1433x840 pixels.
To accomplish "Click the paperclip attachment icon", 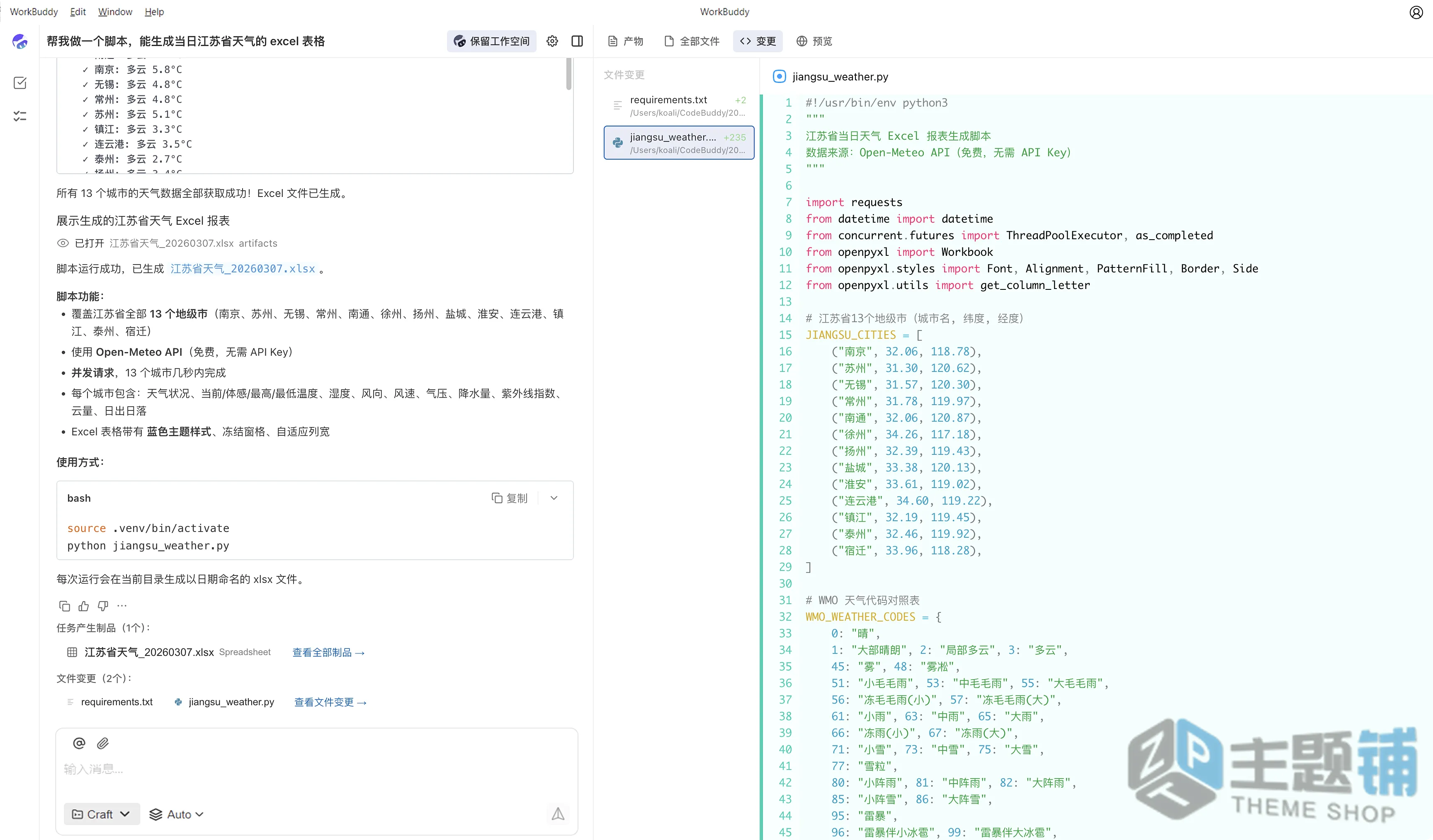I will 103,743.
